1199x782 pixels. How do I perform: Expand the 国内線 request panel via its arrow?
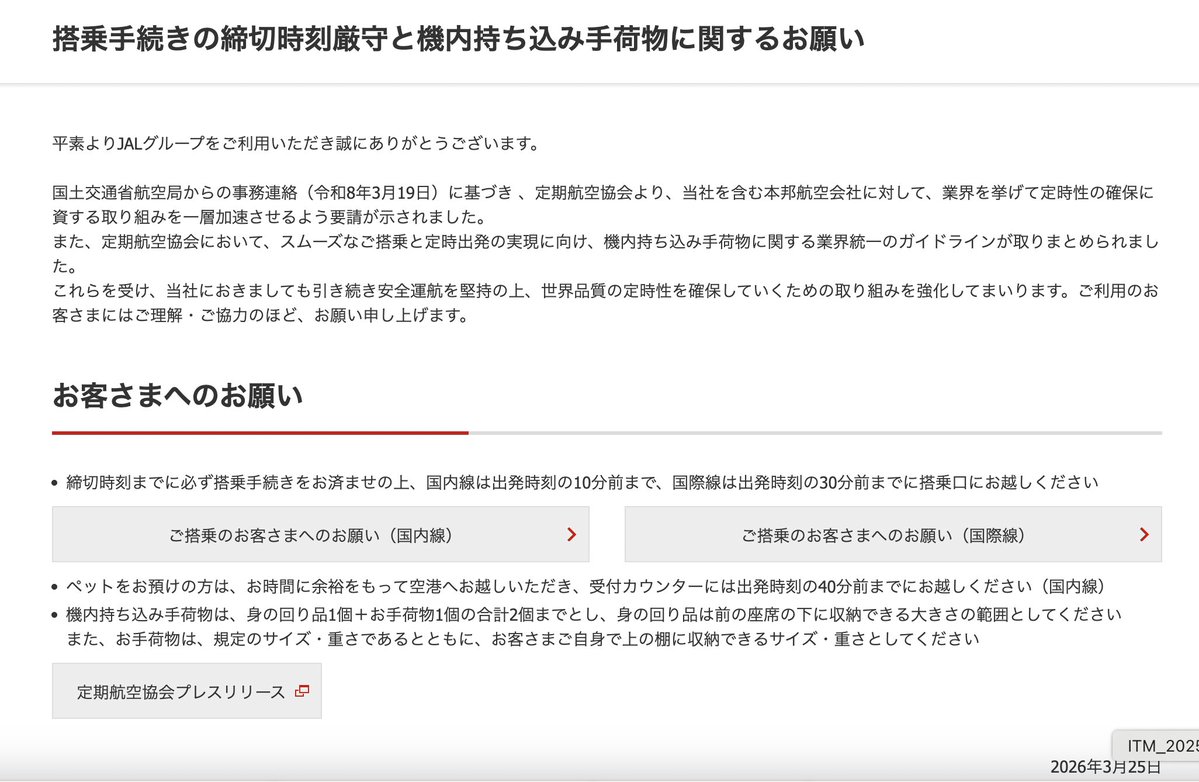click(572, 535)
